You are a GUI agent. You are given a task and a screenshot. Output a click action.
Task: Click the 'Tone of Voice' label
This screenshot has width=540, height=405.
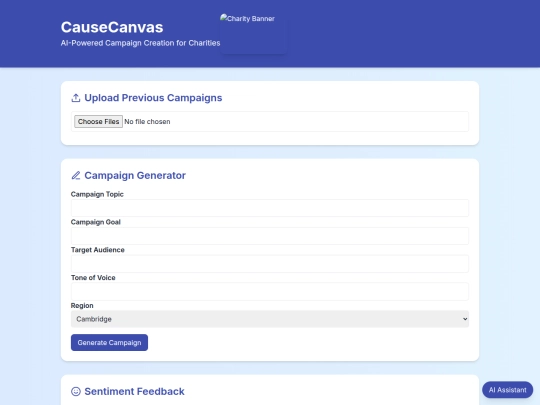pyautogui.click(x=93, y=278)
